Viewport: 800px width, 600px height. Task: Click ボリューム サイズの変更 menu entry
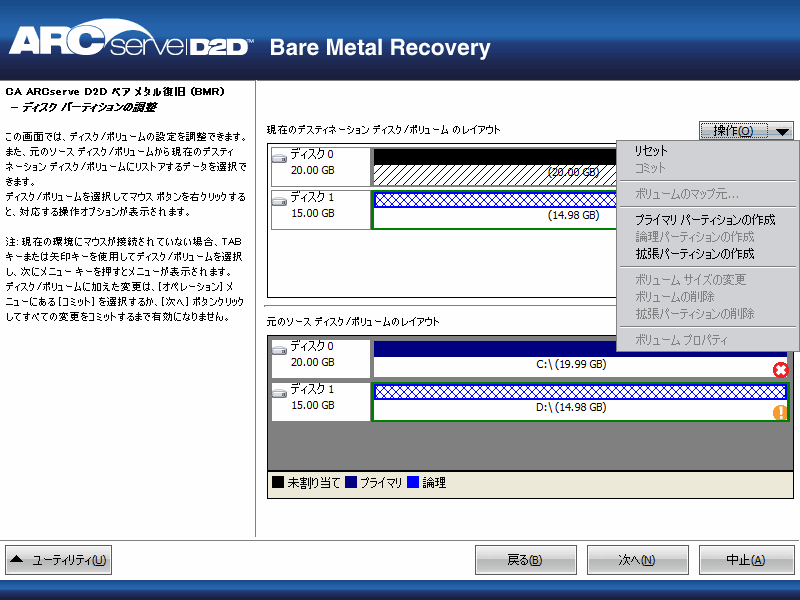coord(690,280)
